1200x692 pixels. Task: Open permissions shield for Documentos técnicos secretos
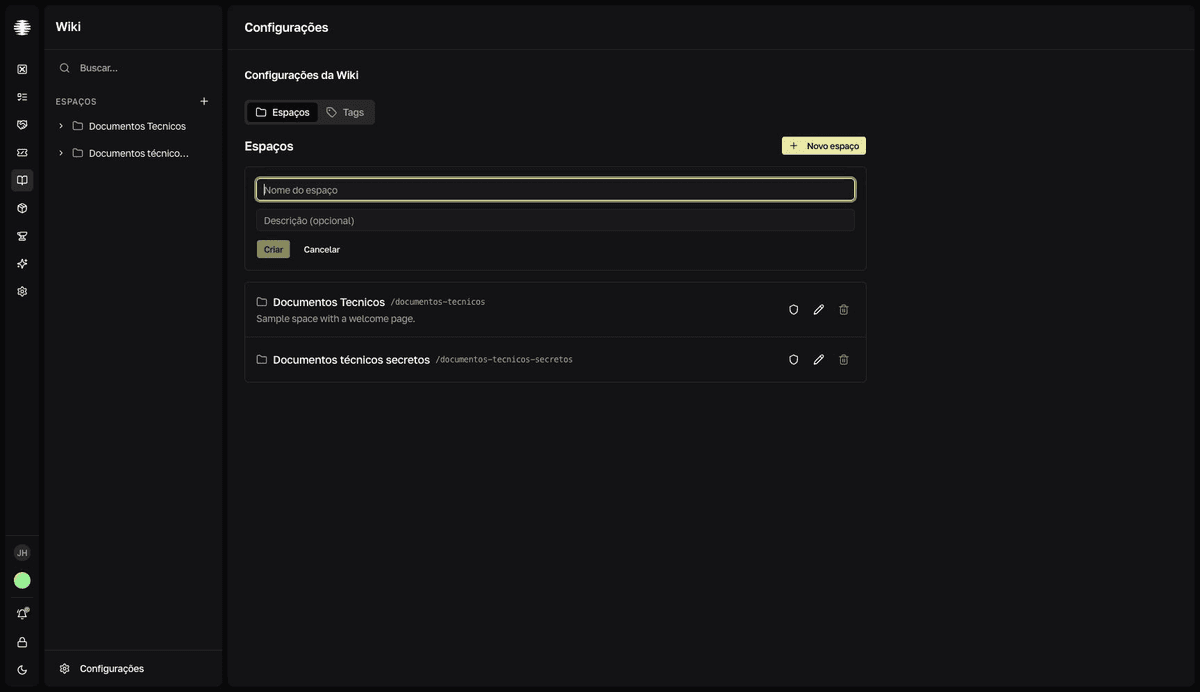click(x=794, y=360)
